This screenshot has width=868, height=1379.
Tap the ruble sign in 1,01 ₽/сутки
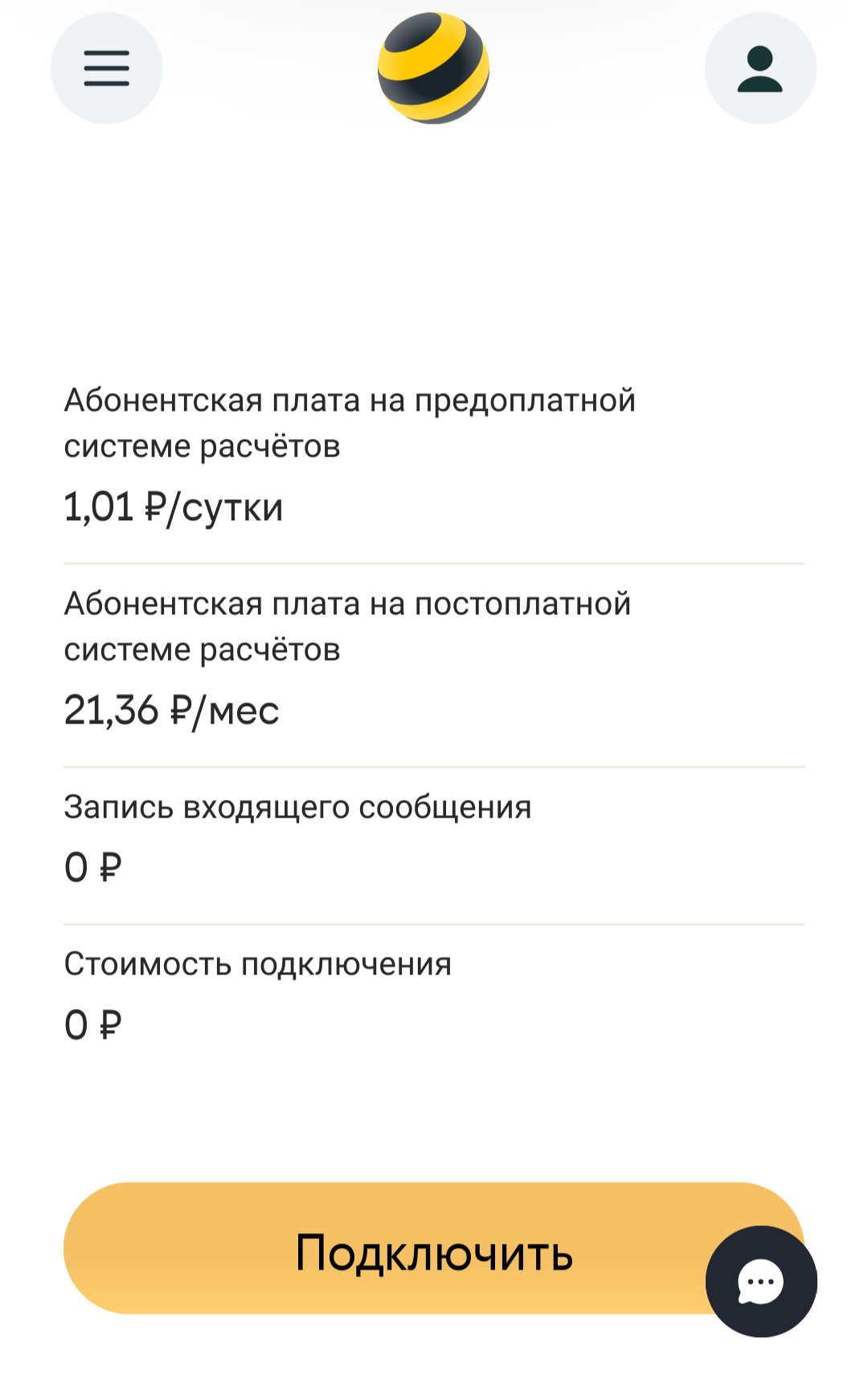click(154, 507)
